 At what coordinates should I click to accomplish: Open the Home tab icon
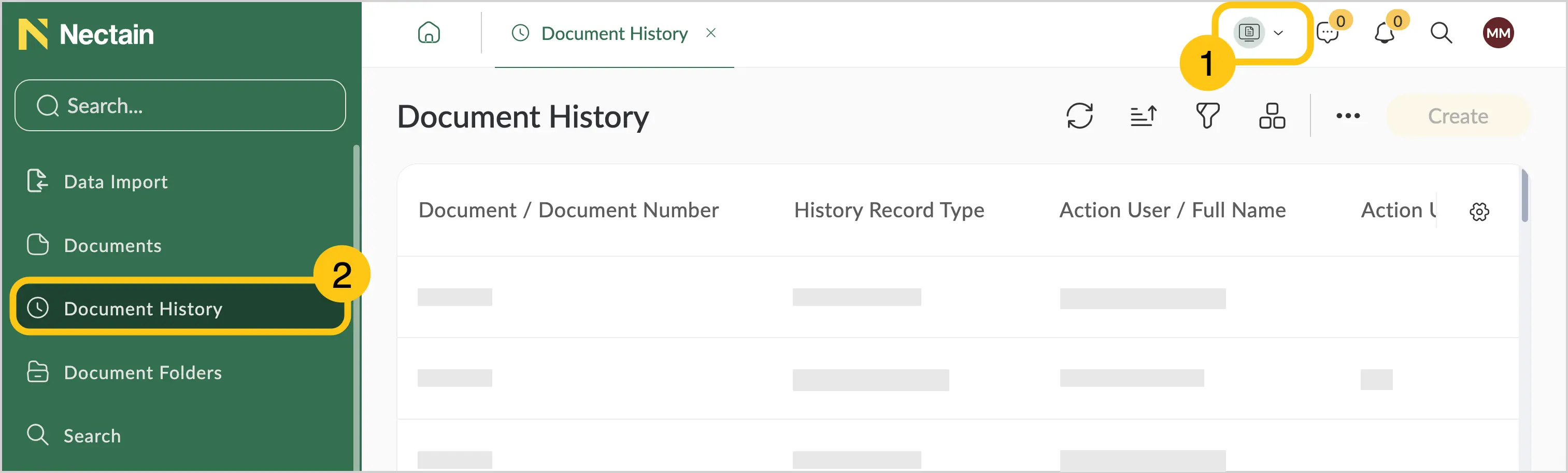click(429, 33)
